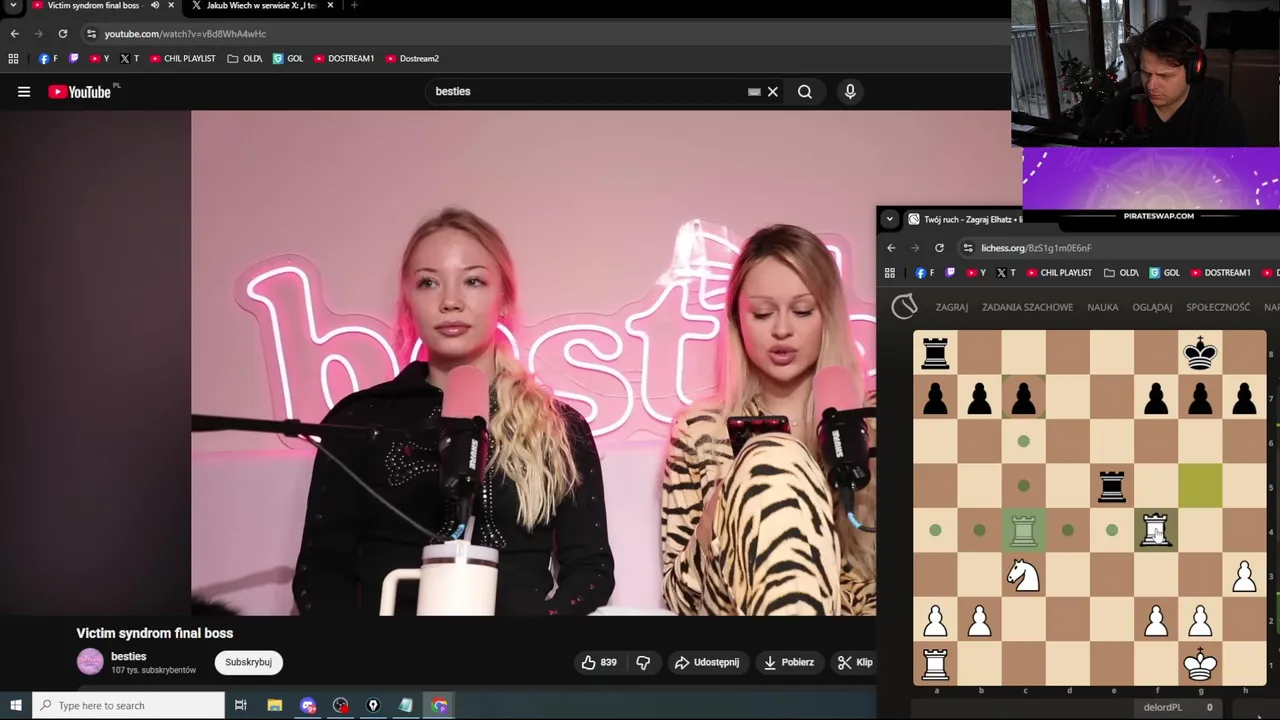The width and height of the screenshot is (1280, 720).
Task: Like the video with 839 likes
Action: (x=601, y=662)
